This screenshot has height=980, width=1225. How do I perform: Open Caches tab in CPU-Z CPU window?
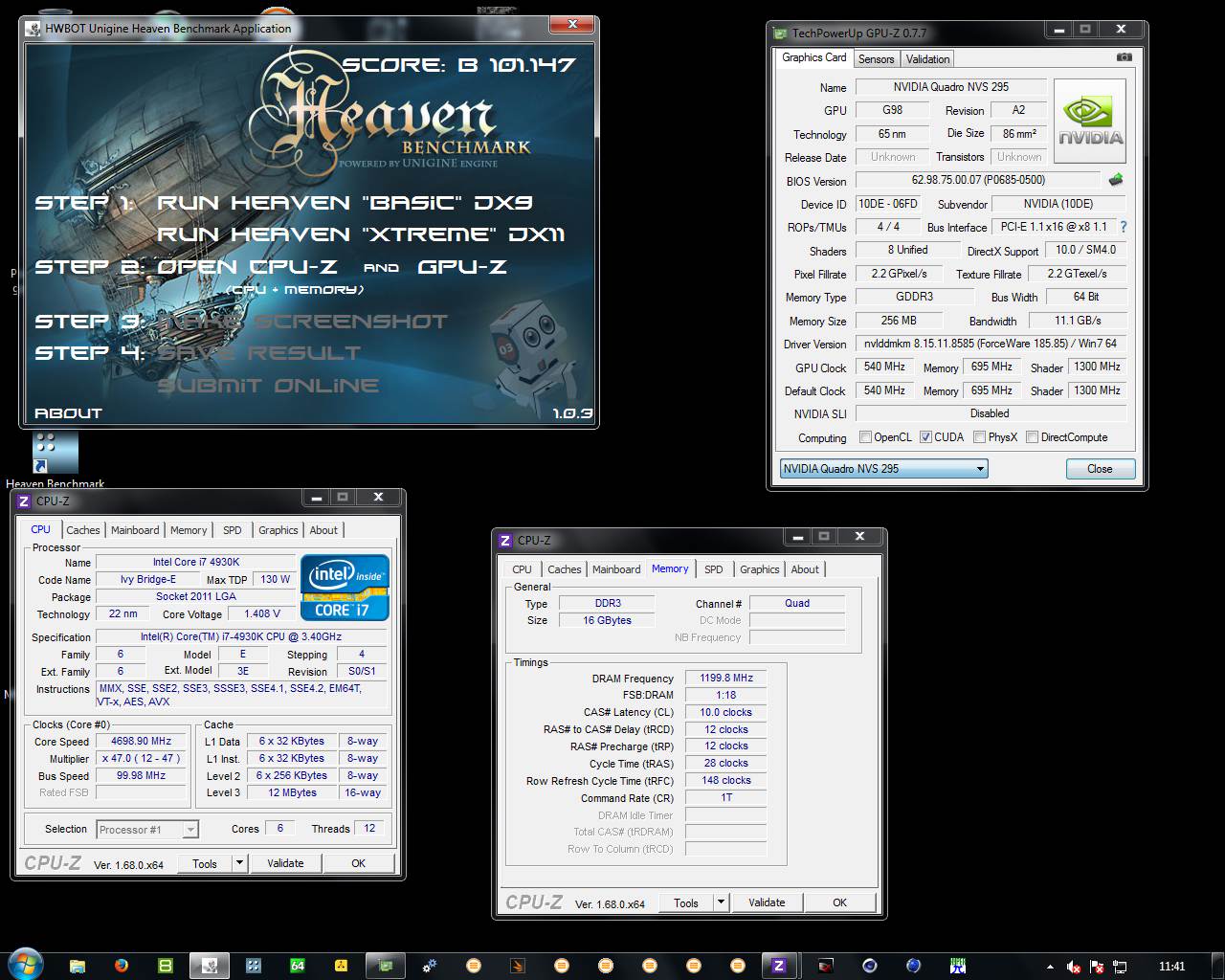(x=82, y=530)
